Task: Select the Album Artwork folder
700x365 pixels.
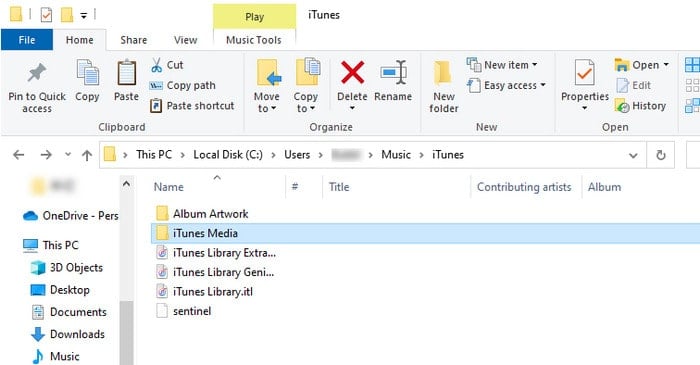Action: click(202, 214)
